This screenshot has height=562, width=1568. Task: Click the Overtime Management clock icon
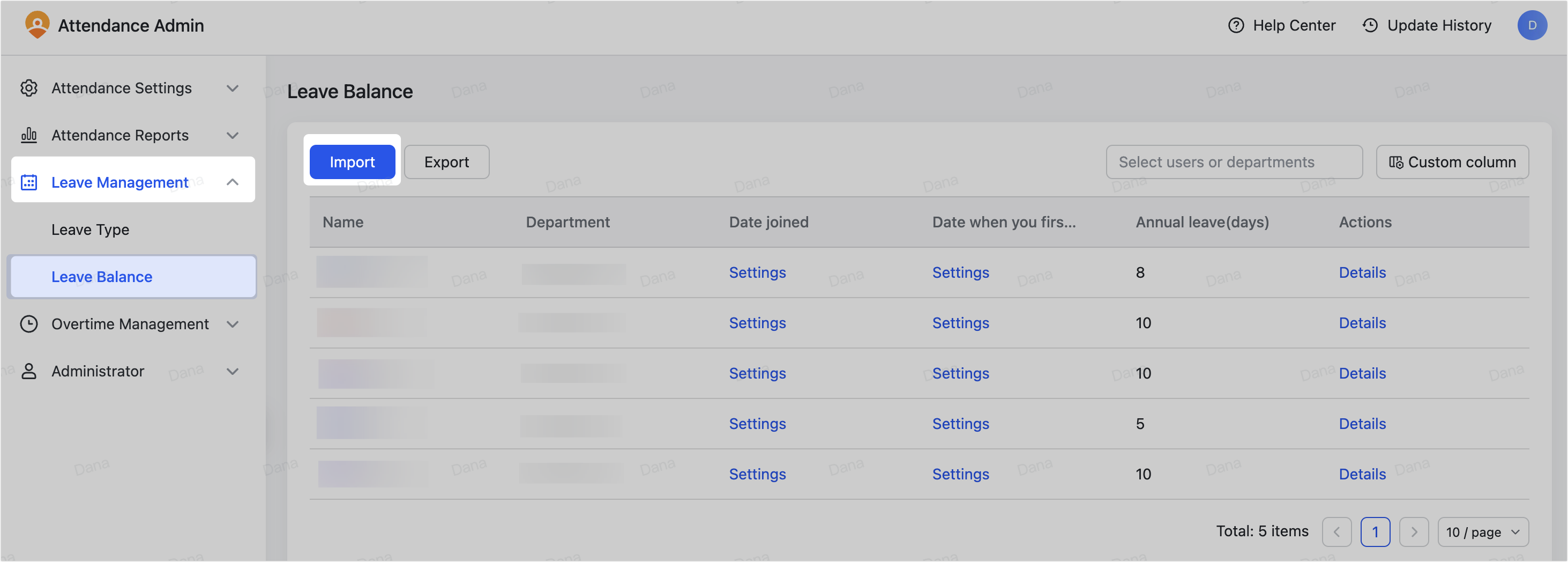pos(28,324)
